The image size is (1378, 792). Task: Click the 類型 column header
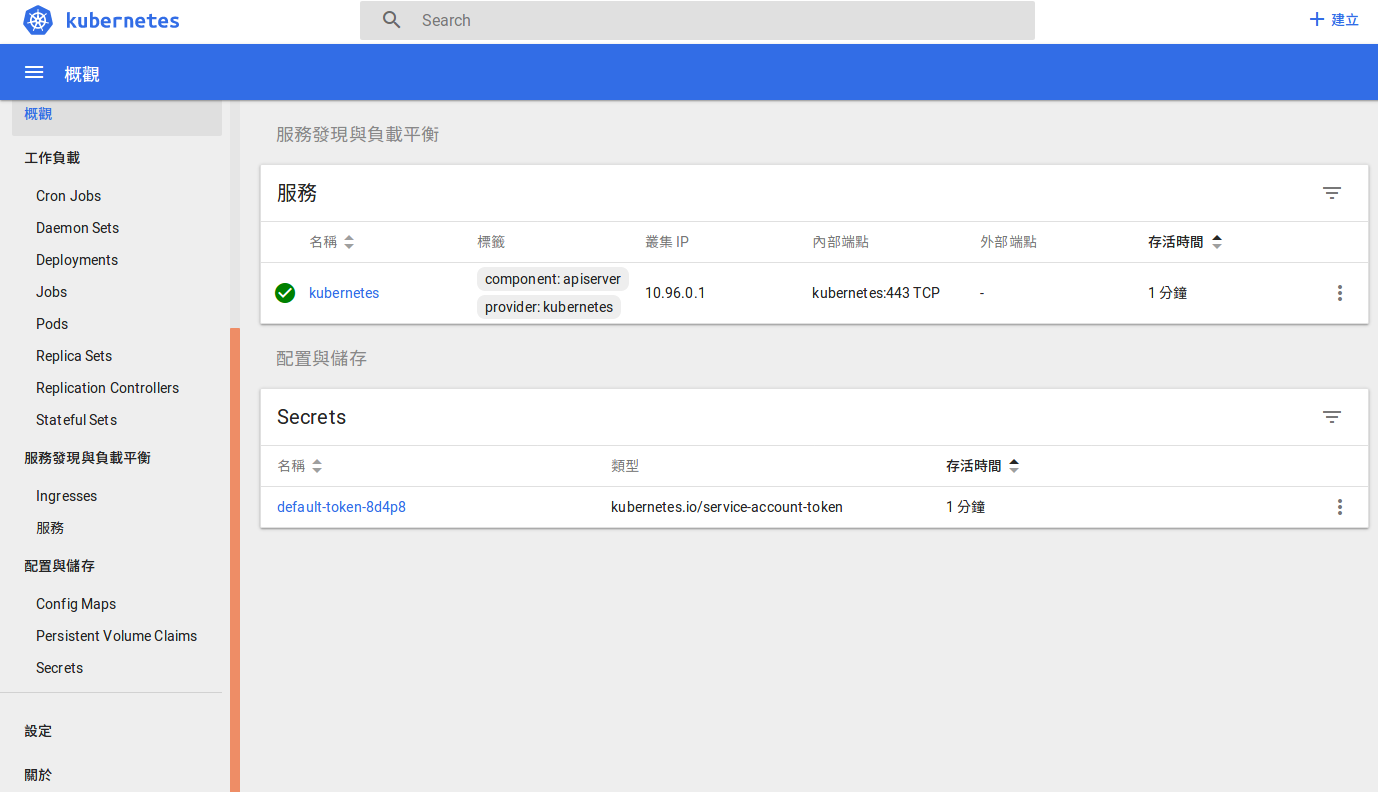coord(625,466)
